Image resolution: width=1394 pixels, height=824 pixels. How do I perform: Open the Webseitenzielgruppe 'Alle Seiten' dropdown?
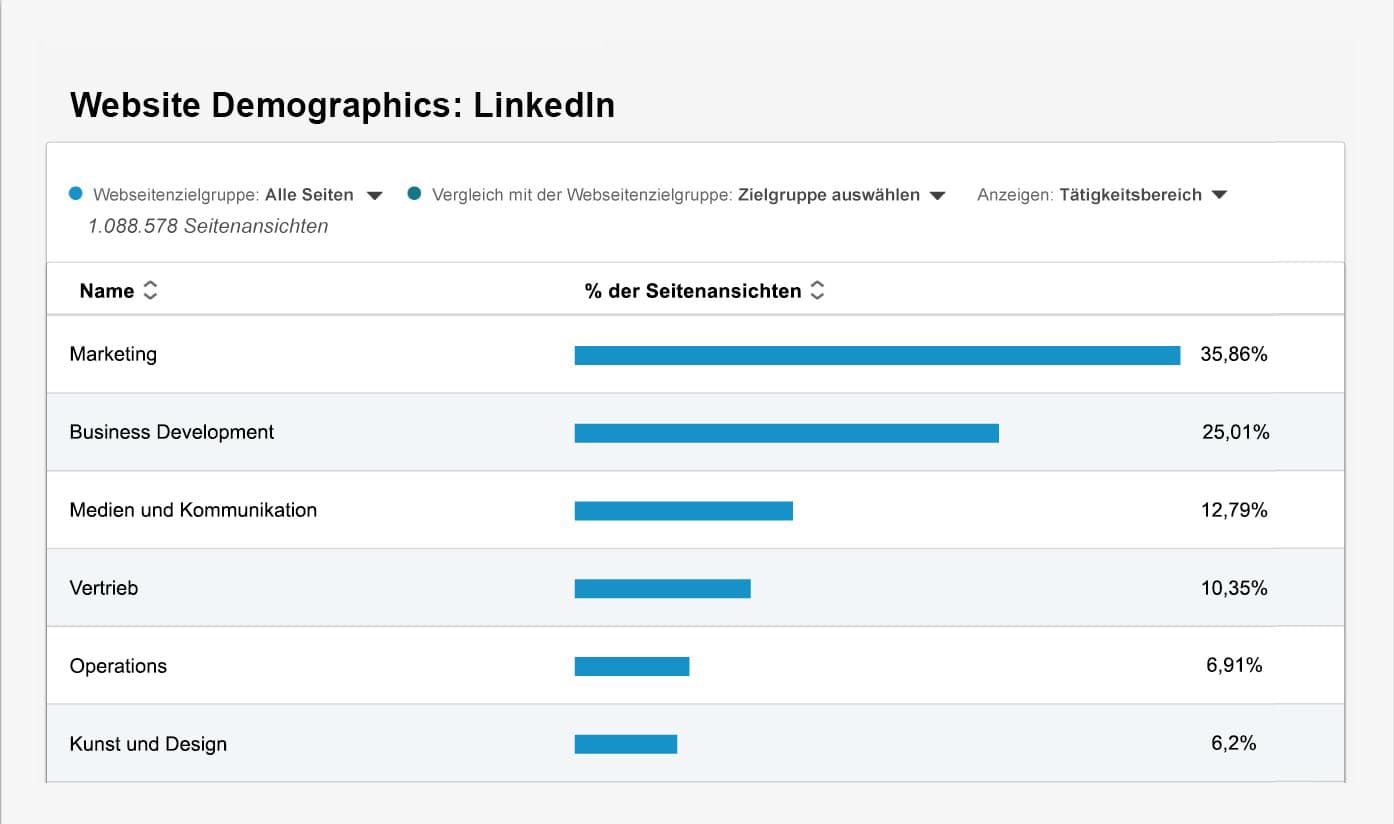323,195
